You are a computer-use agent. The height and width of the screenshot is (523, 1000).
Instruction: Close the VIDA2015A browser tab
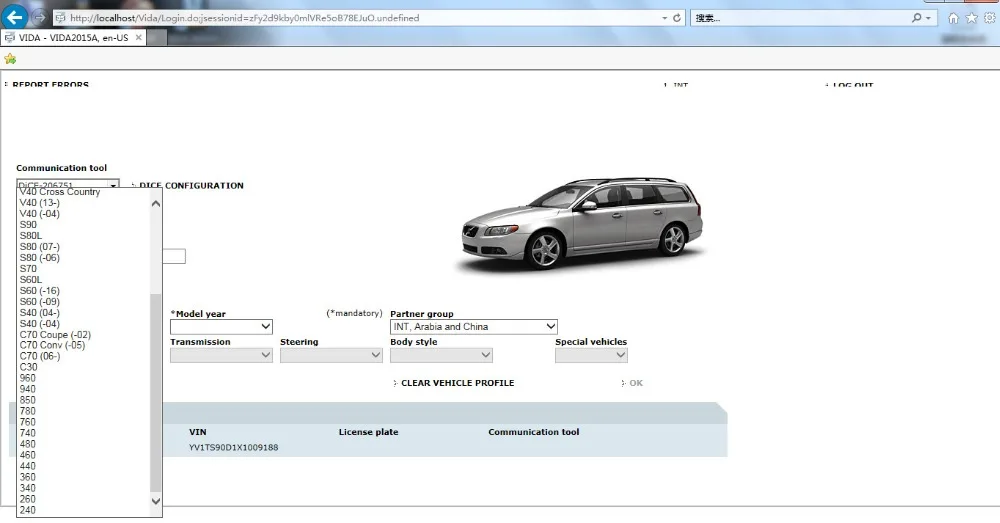(x=138, y=38)
